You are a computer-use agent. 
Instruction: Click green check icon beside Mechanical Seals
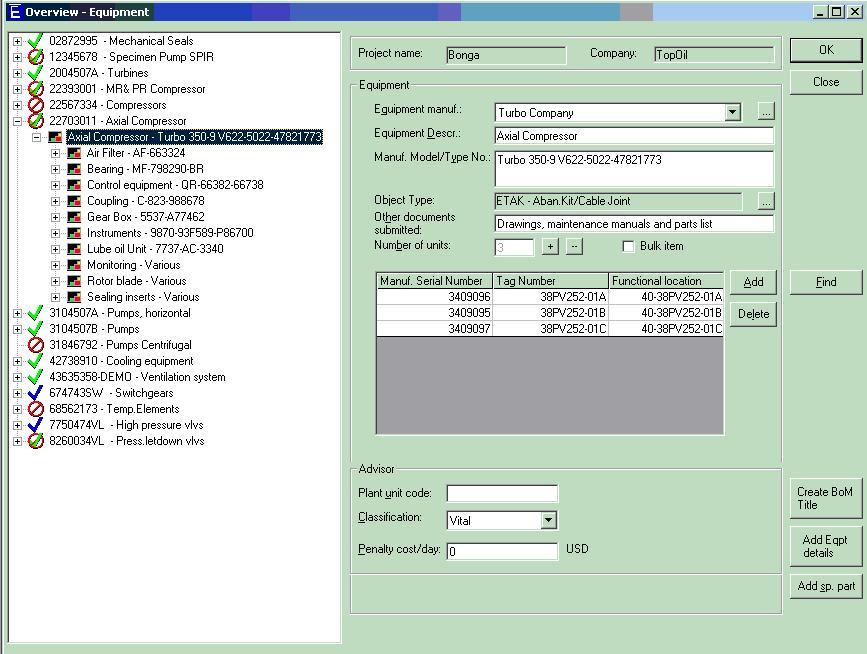click(35, 40)
